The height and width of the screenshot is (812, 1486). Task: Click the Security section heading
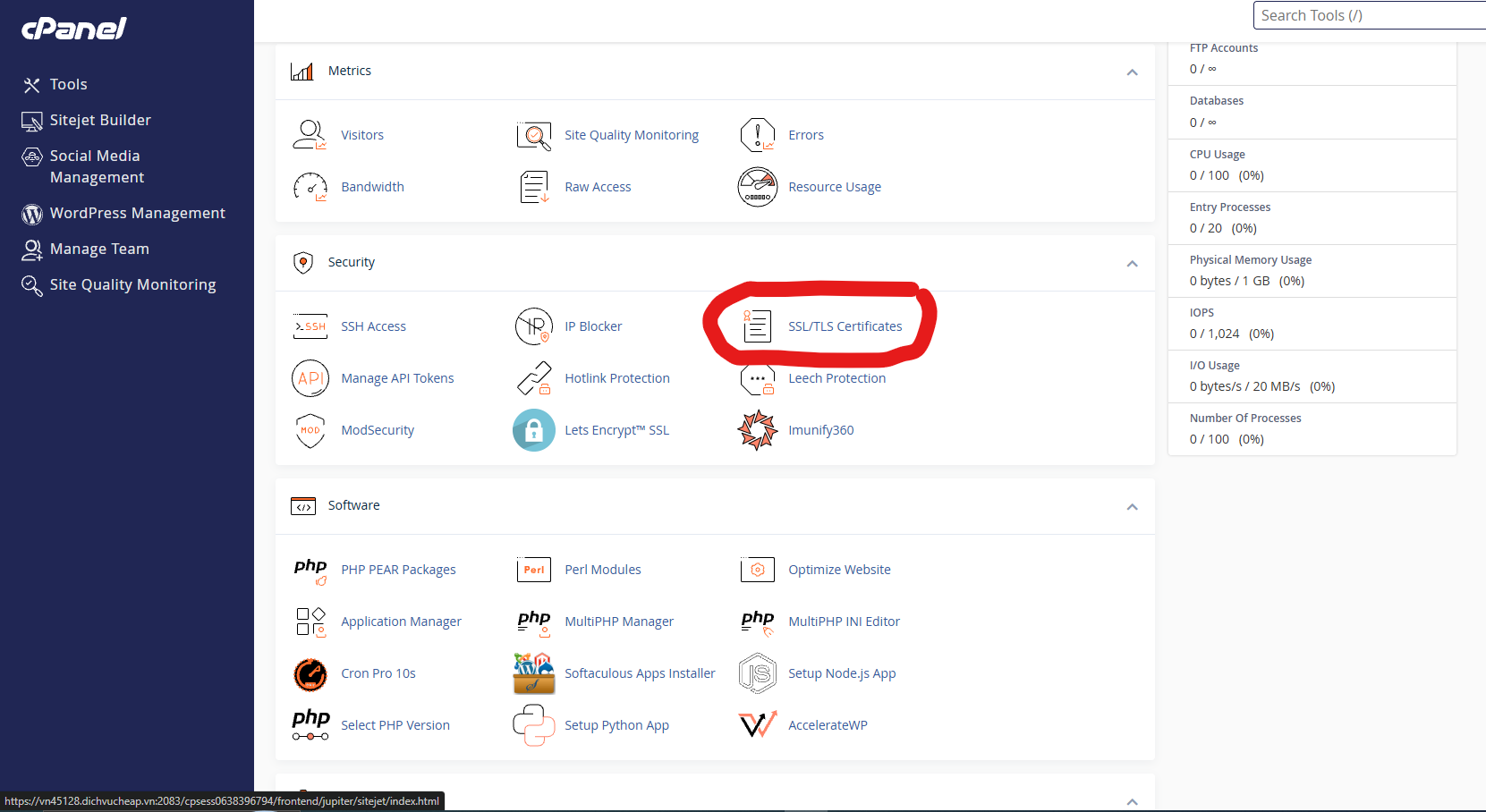351,262
